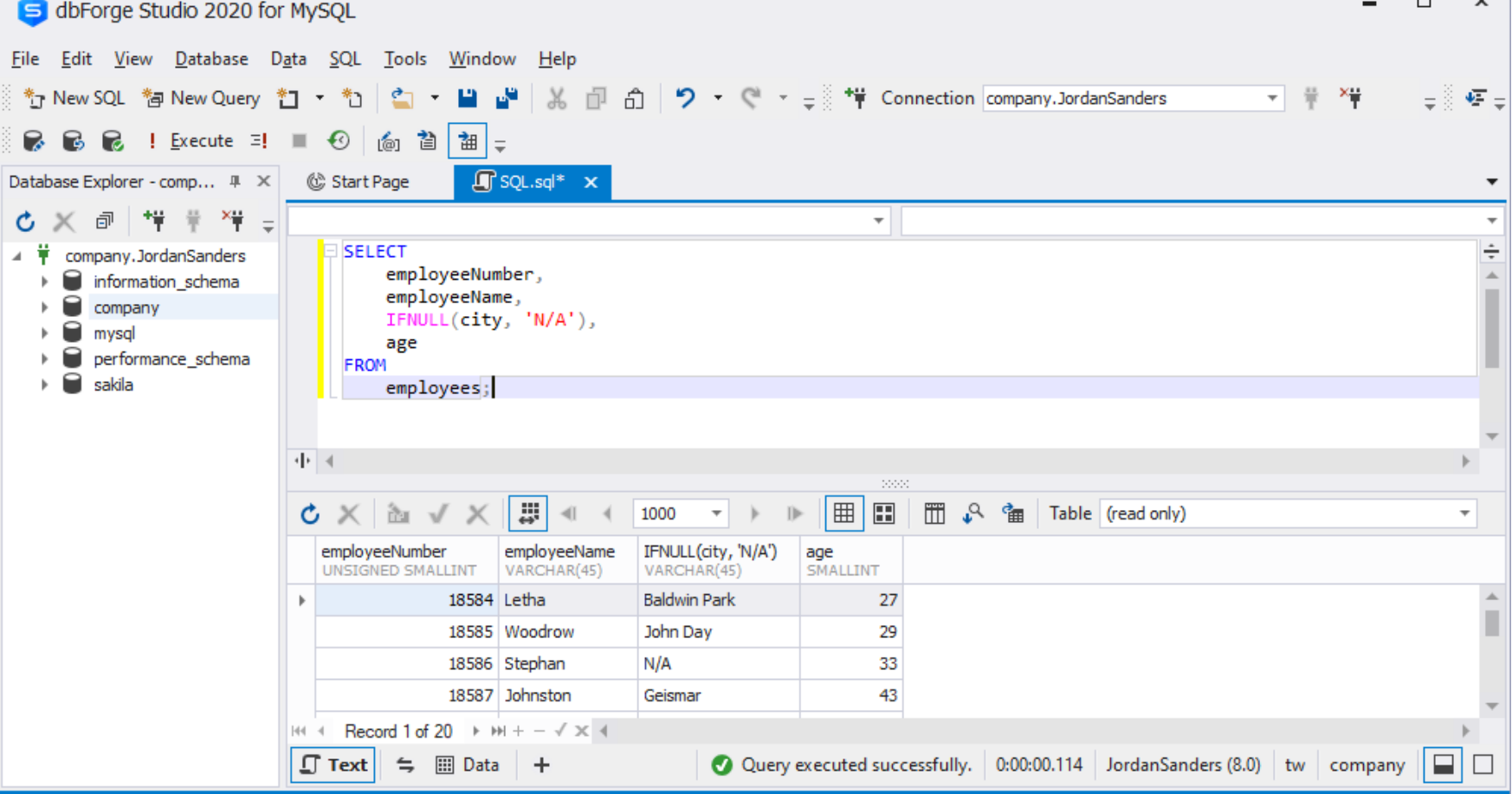Click the visible columns icon

[x=934, y=514]
